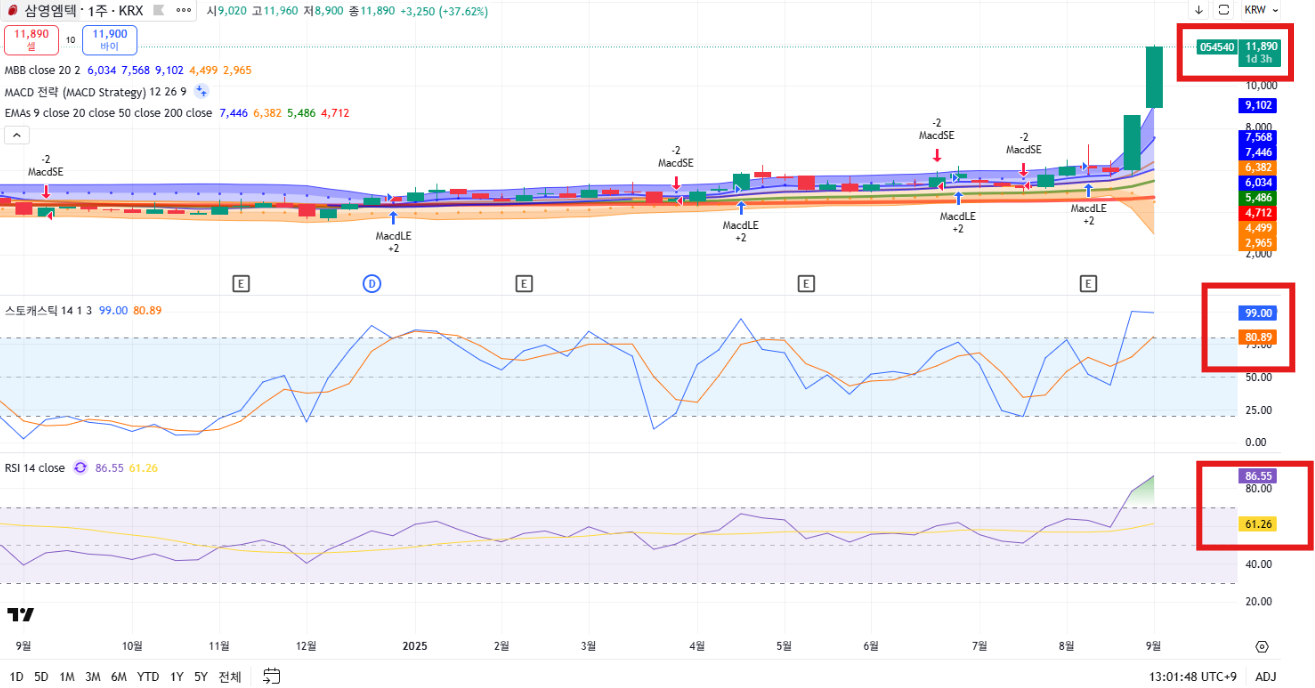Image resolution: width=1315 pixels, height=688 pixels.
Task: Open the three-dot more menu beside symbol
Action: pyautogui.click(x=183, y=11)
